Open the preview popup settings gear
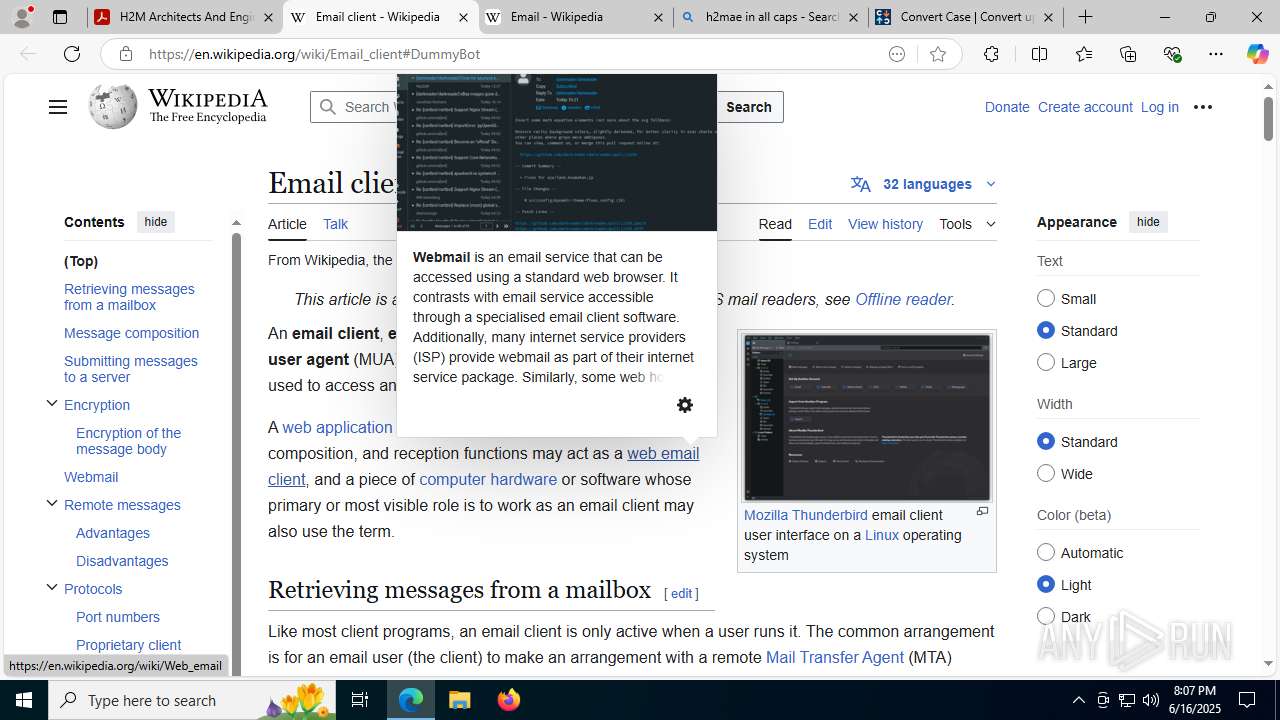Screen dimensions: 1280x720 [685, 405]
